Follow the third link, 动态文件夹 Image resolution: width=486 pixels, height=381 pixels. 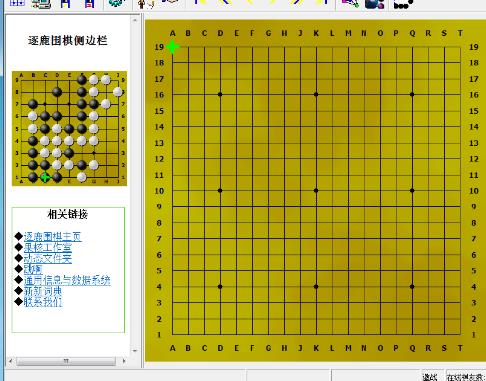click(48, 258)
